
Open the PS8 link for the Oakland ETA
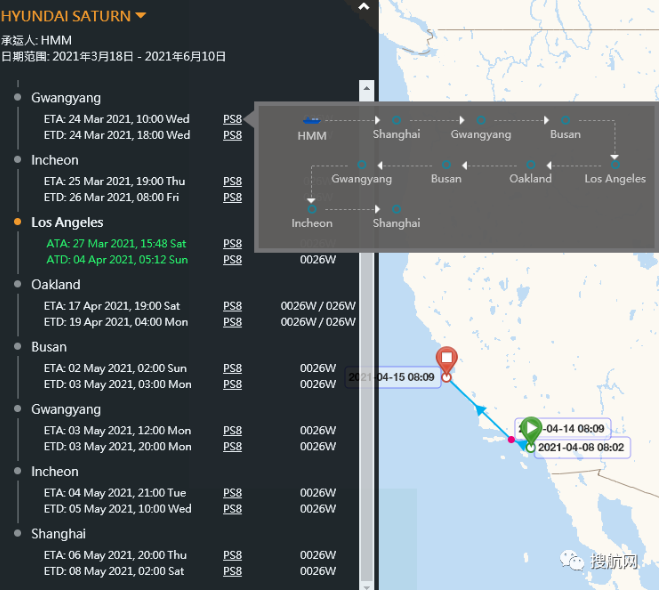pos(232,306)
